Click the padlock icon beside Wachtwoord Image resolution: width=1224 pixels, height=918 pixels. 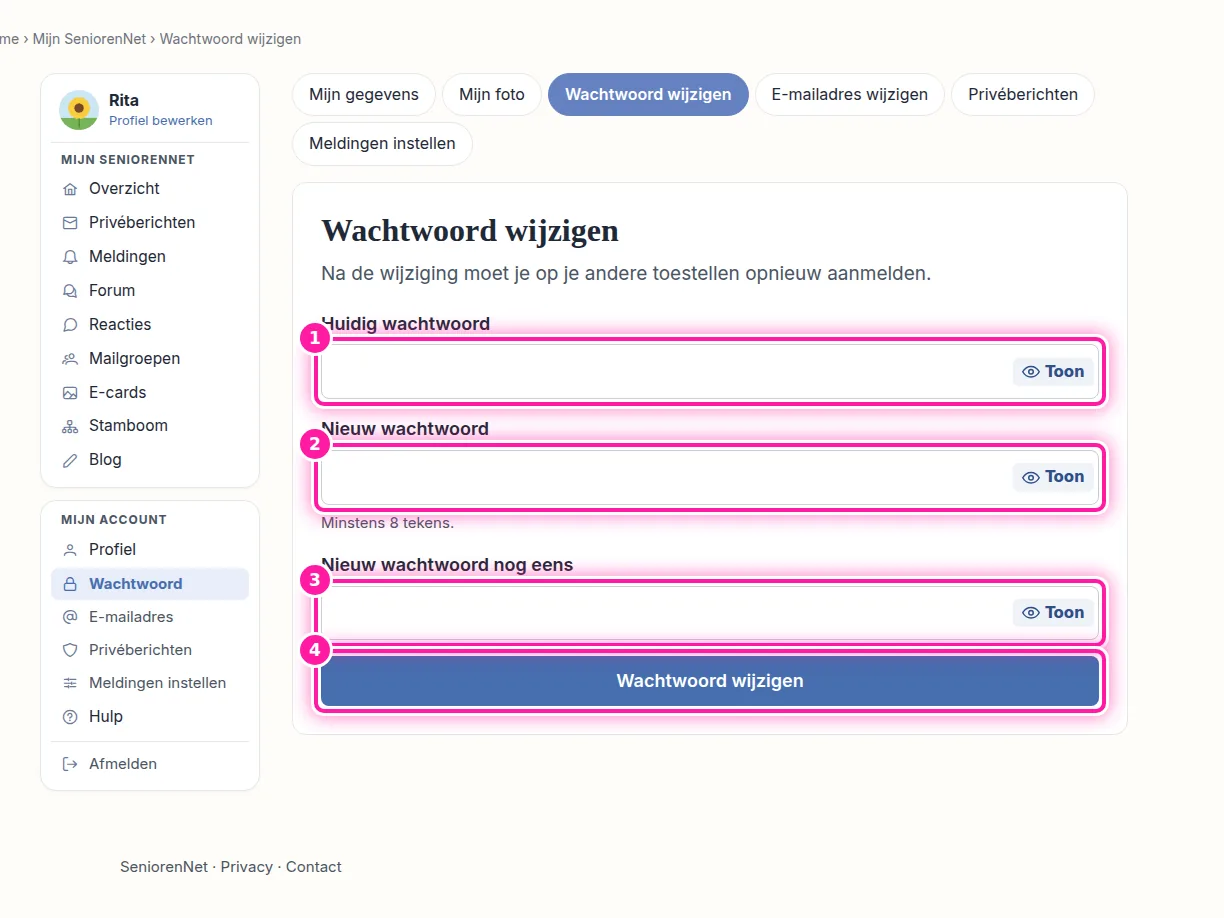pos(70,584)
